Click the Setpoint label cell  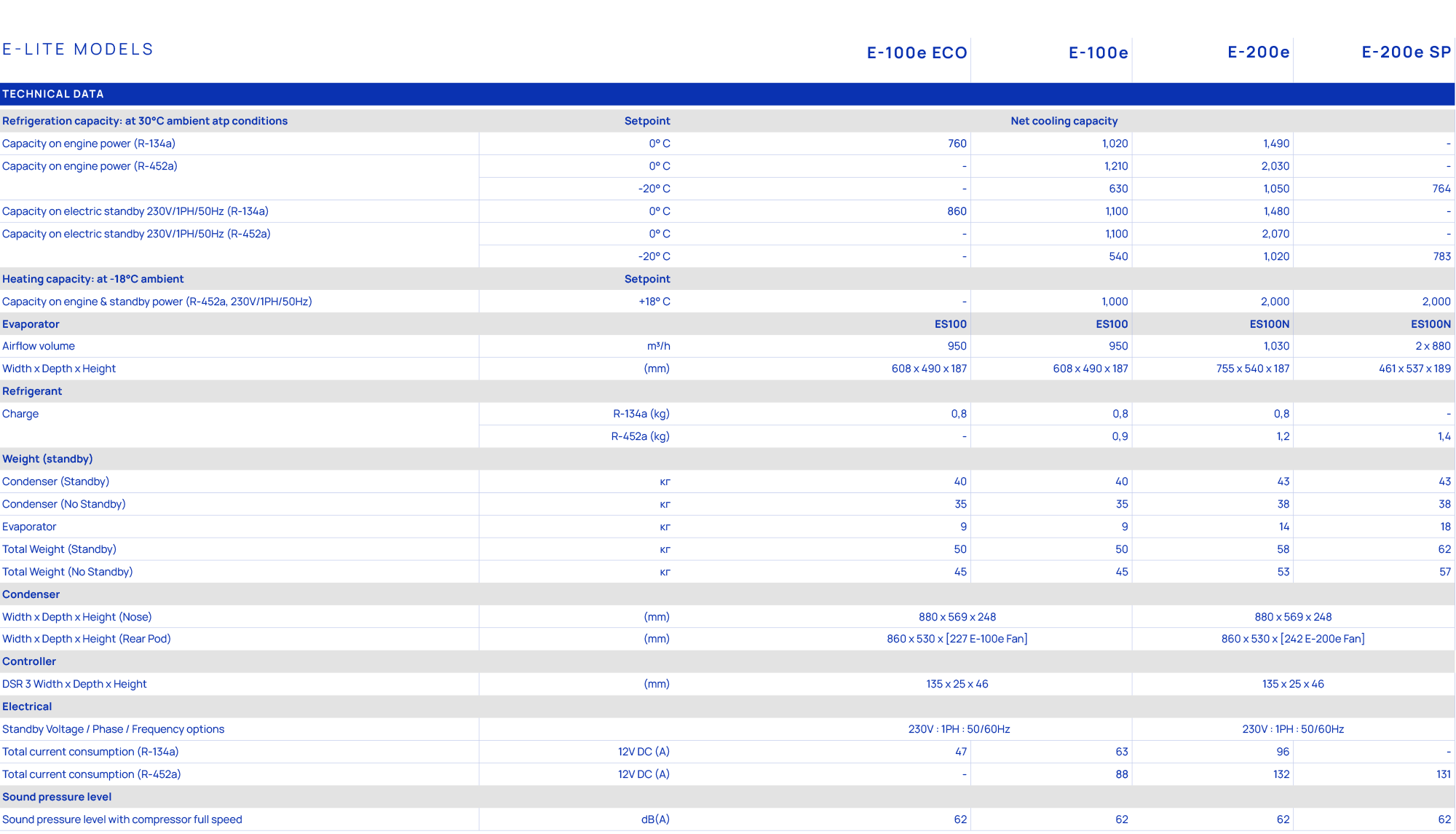(x=646, y=121)
